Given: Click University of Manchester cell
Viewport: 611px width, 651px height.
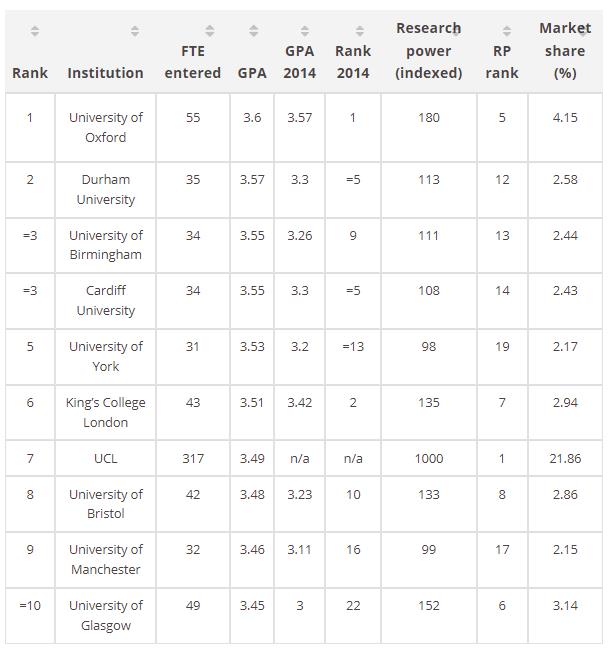Looking at the screenshot, I should click(105, 560).
